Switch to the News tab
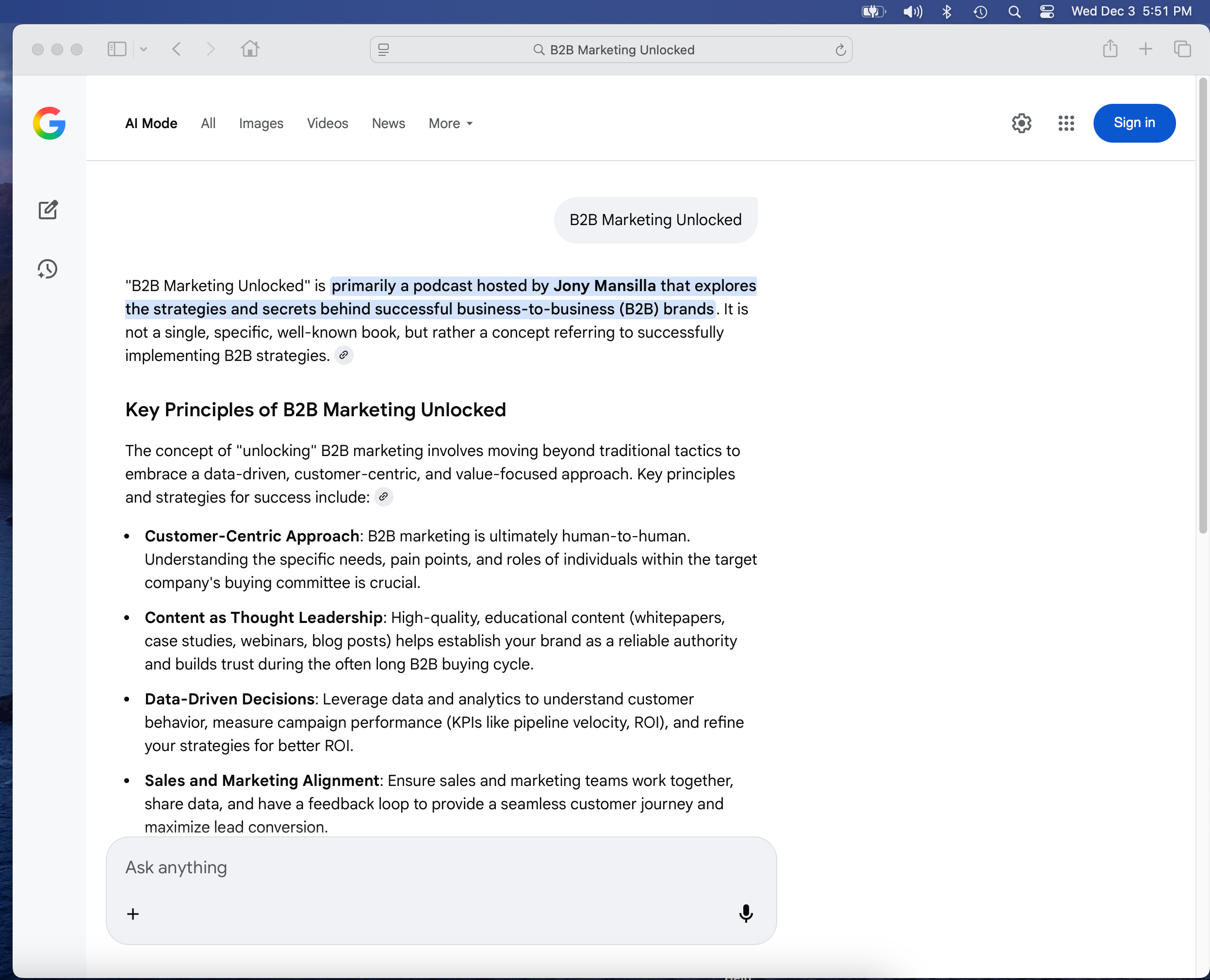Viewport: 1210px width, 980px height. (388, 123)
